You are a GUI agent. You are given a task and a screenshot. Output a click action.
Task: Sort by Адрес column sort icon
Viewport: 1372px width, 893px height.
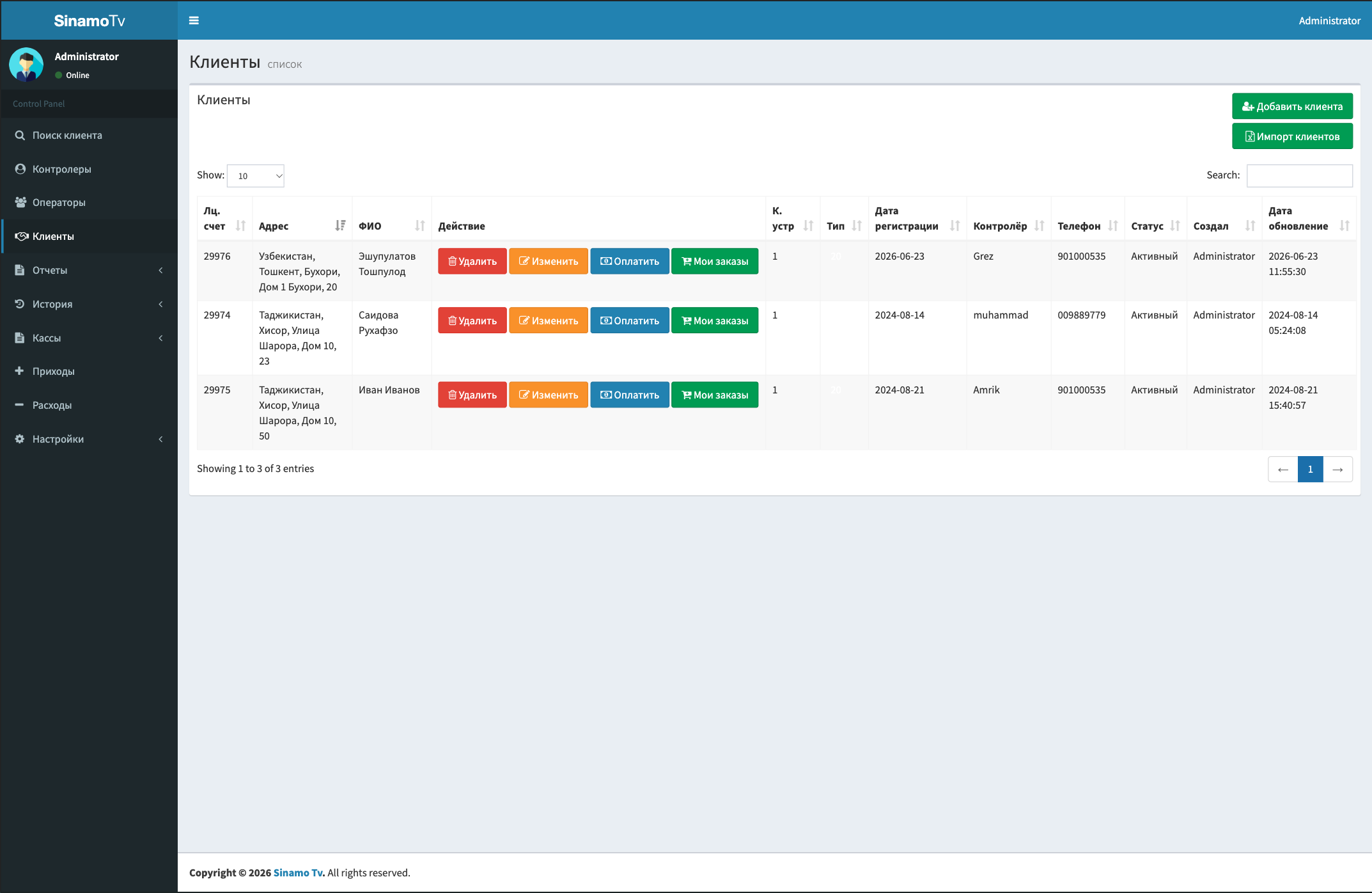pyautogui.click(x=340, y=226)
